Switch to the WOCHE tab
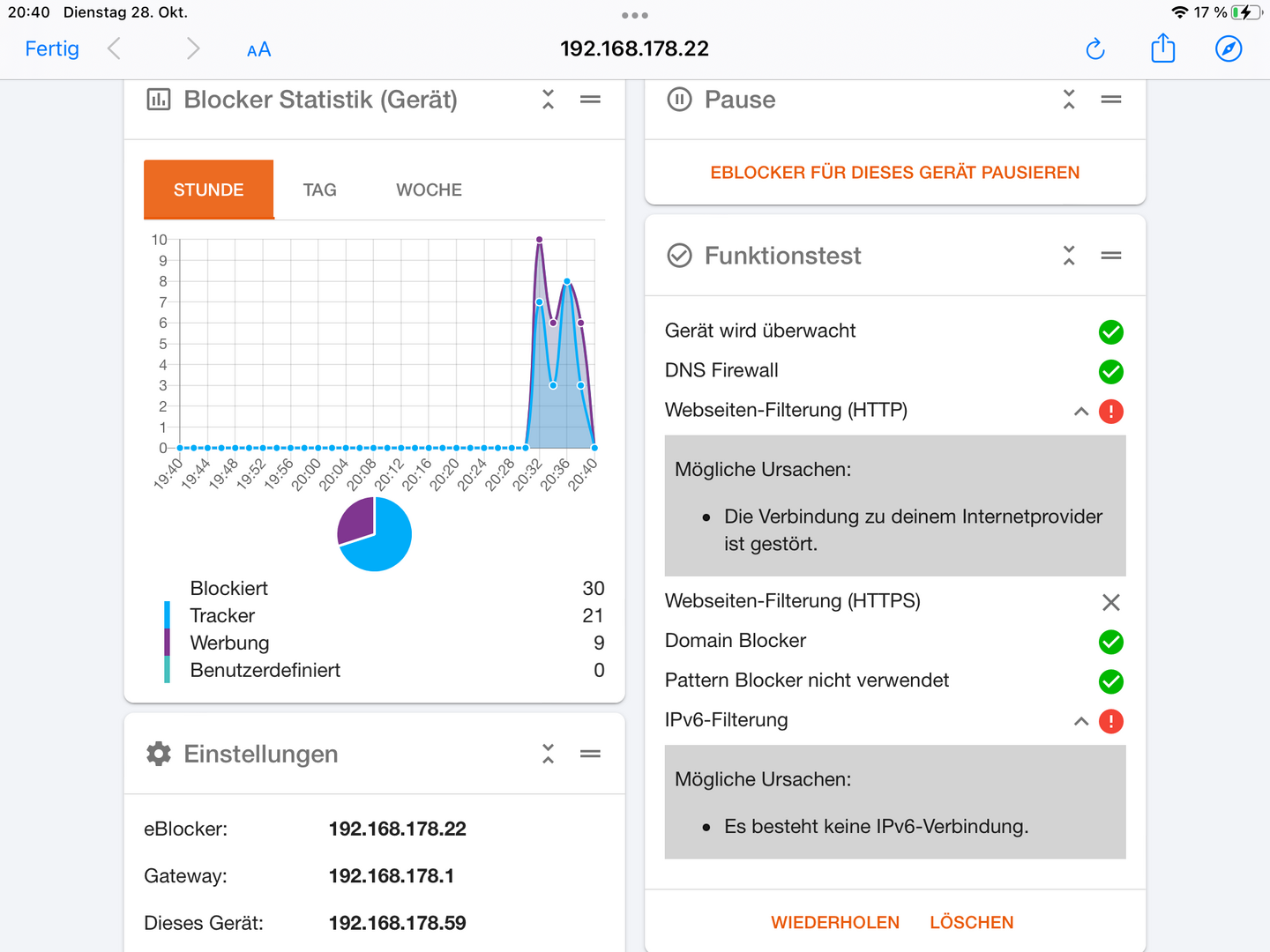The image size is (1270, 952). click(429, 190)
